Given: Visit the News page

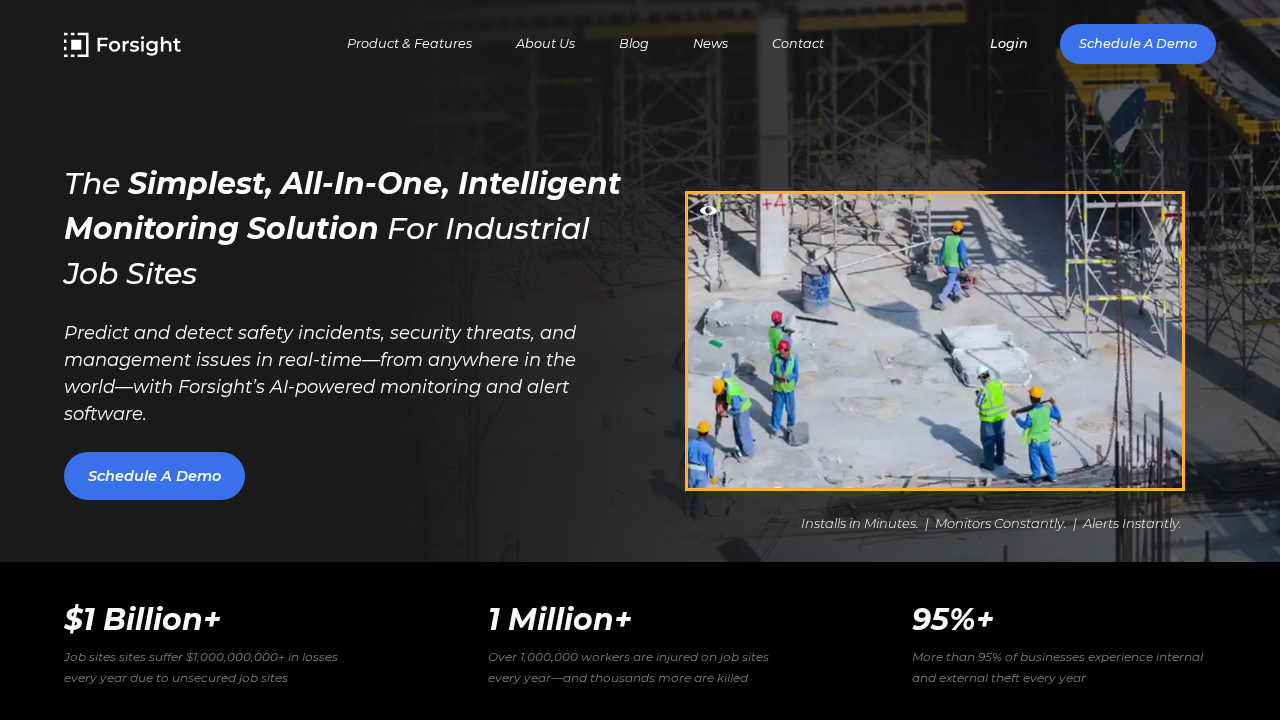Looking at the screenshot, I should pos(709,43).
